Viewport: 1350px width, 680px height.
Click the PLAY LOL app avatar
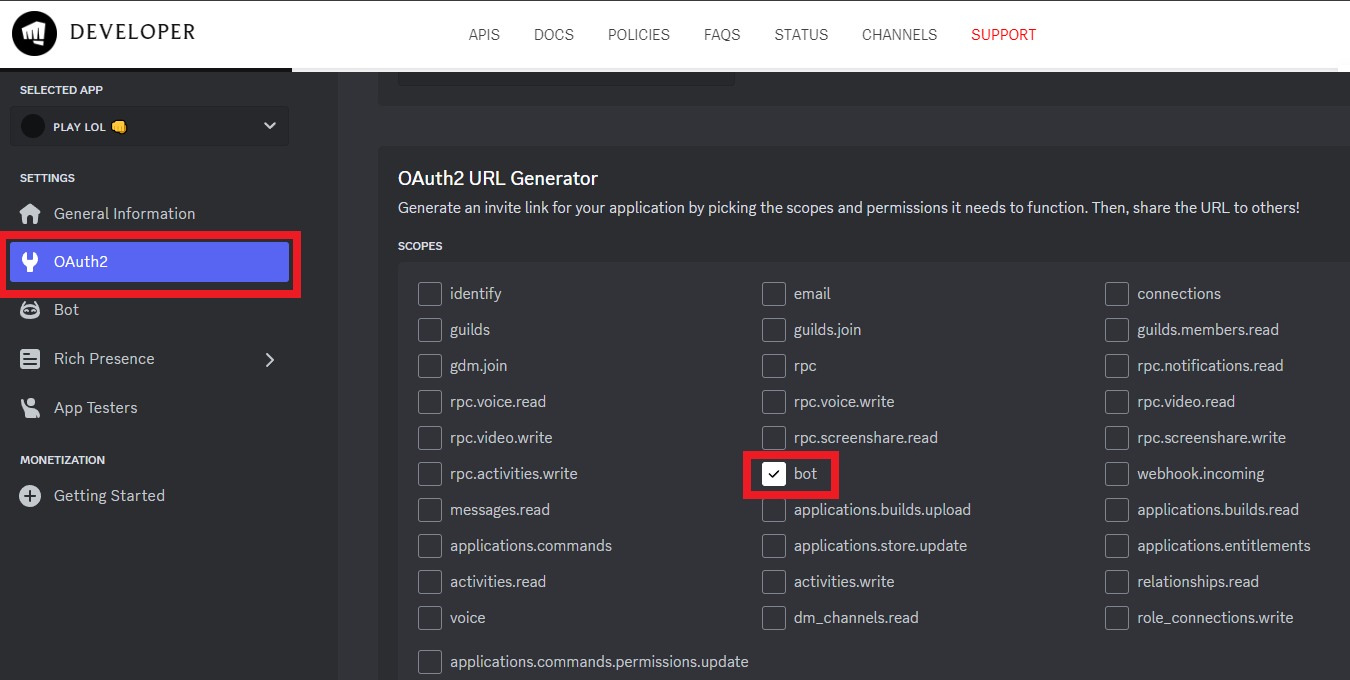(x=33, y=127)
